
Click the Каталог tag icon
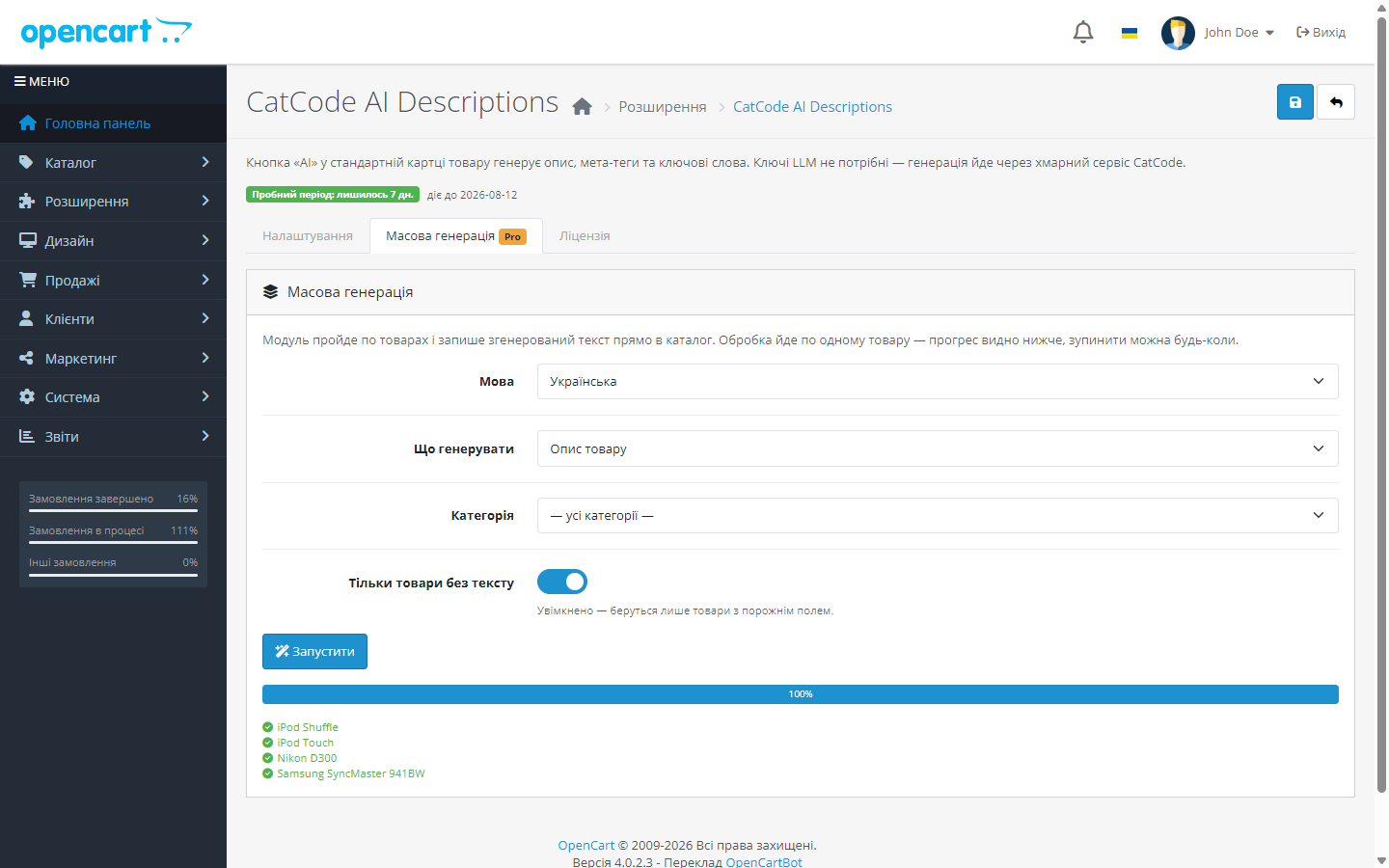pyautogui.click(x=26, y=162)
